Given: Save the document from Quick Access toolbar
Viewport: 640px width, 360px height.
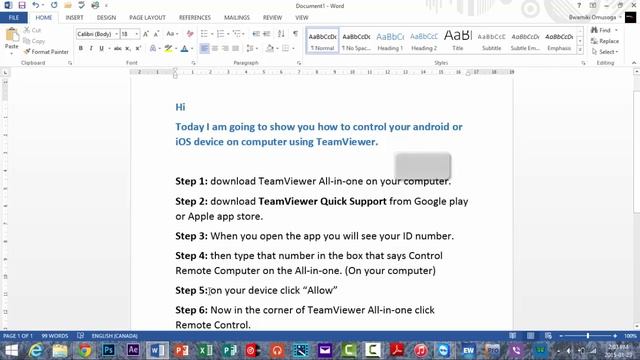Looking at the screenshot, I should point(22,5).
